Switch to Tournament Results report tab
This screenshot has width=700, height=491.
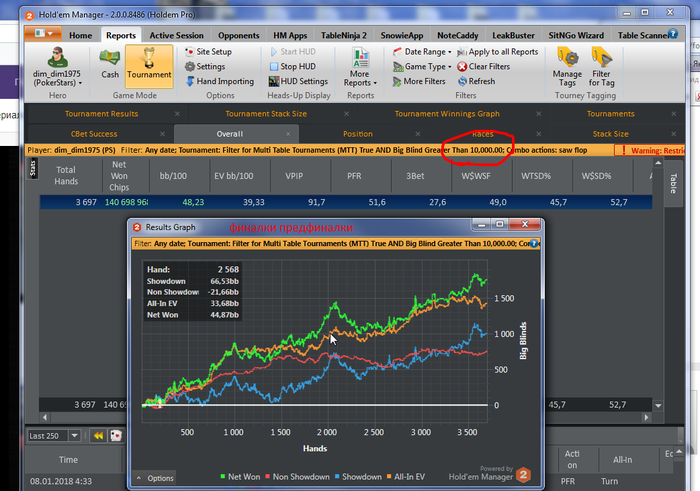101,114
